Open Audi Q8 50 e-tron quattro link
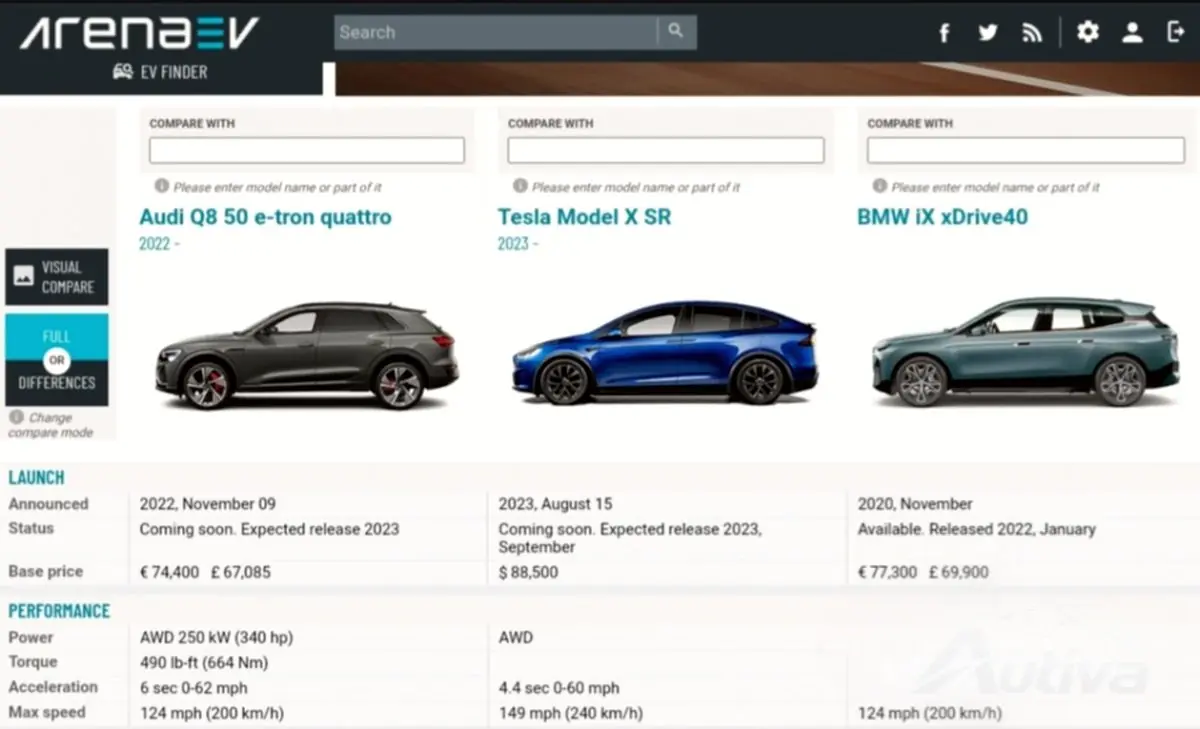1200x729 pixels. click(x=265, y=217)
